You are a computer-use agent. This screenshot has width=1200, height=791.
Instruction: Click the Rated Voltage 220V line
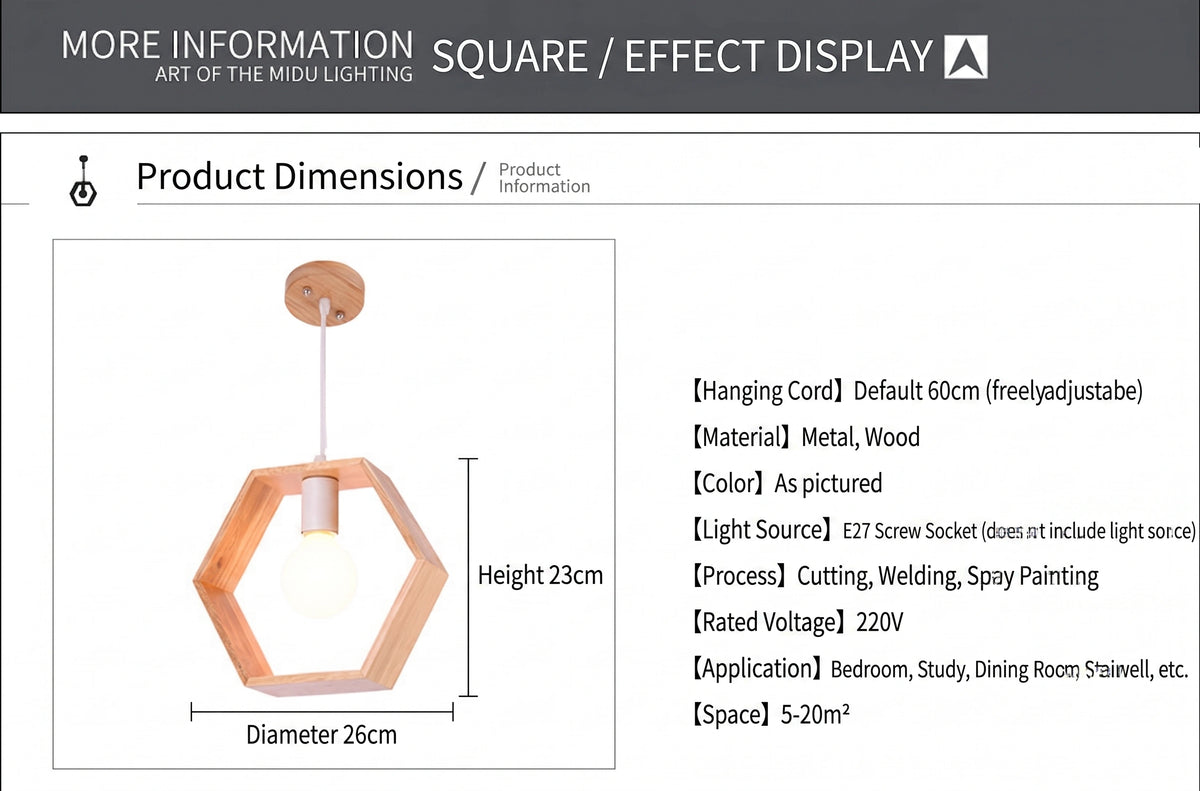[797, 622]
